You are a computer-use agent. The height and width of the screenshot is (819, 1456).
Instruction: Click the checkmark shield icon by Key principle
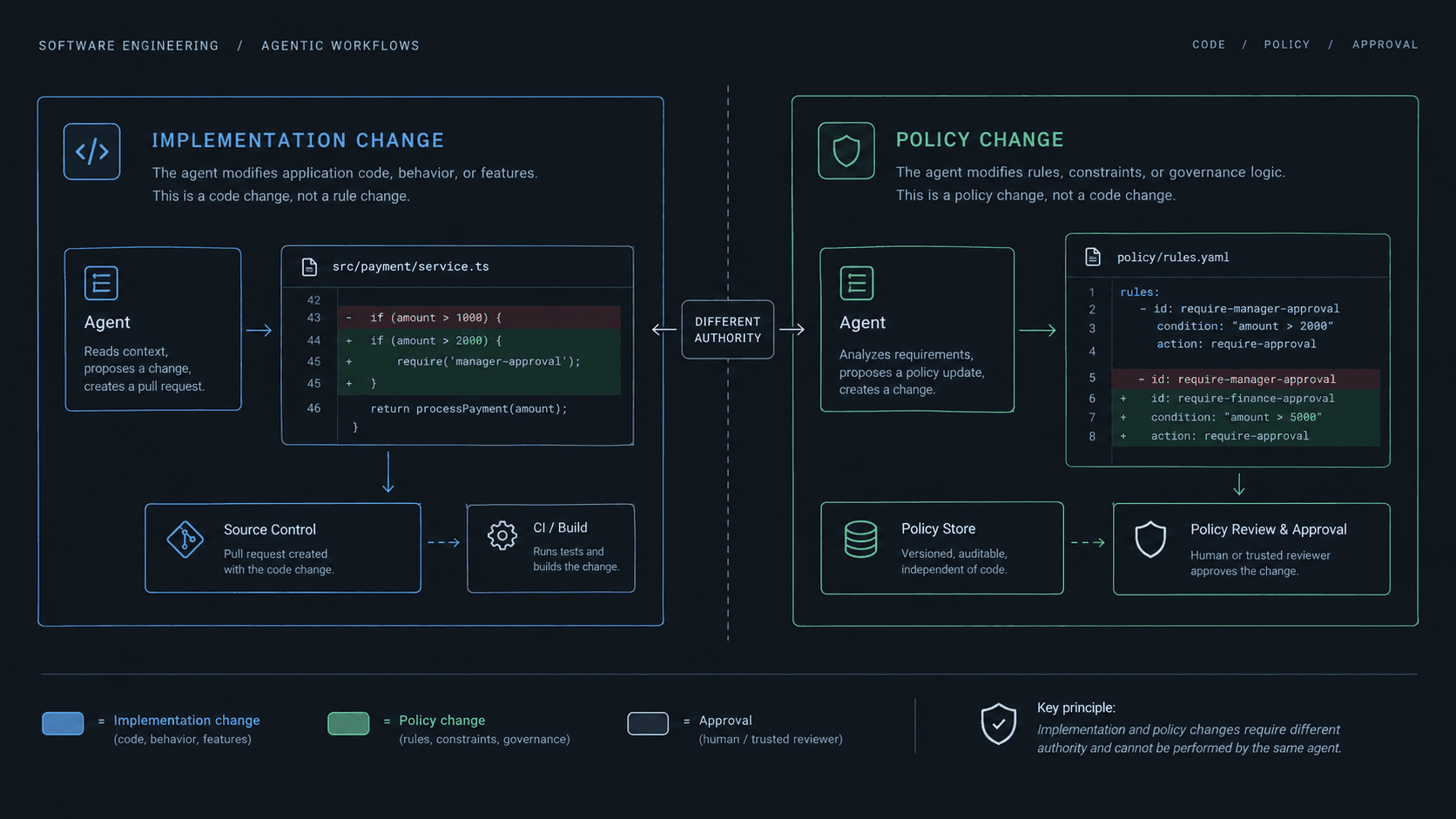(x=999, y=724)
